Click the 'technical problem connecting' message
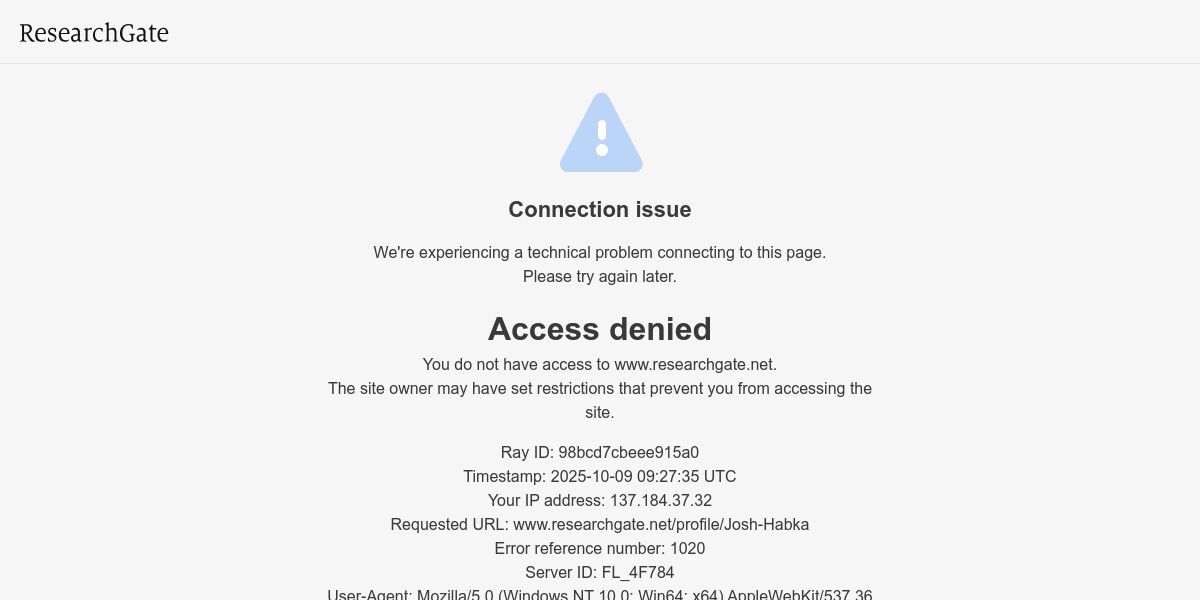 pyautogui.click(x=600, y=253)
